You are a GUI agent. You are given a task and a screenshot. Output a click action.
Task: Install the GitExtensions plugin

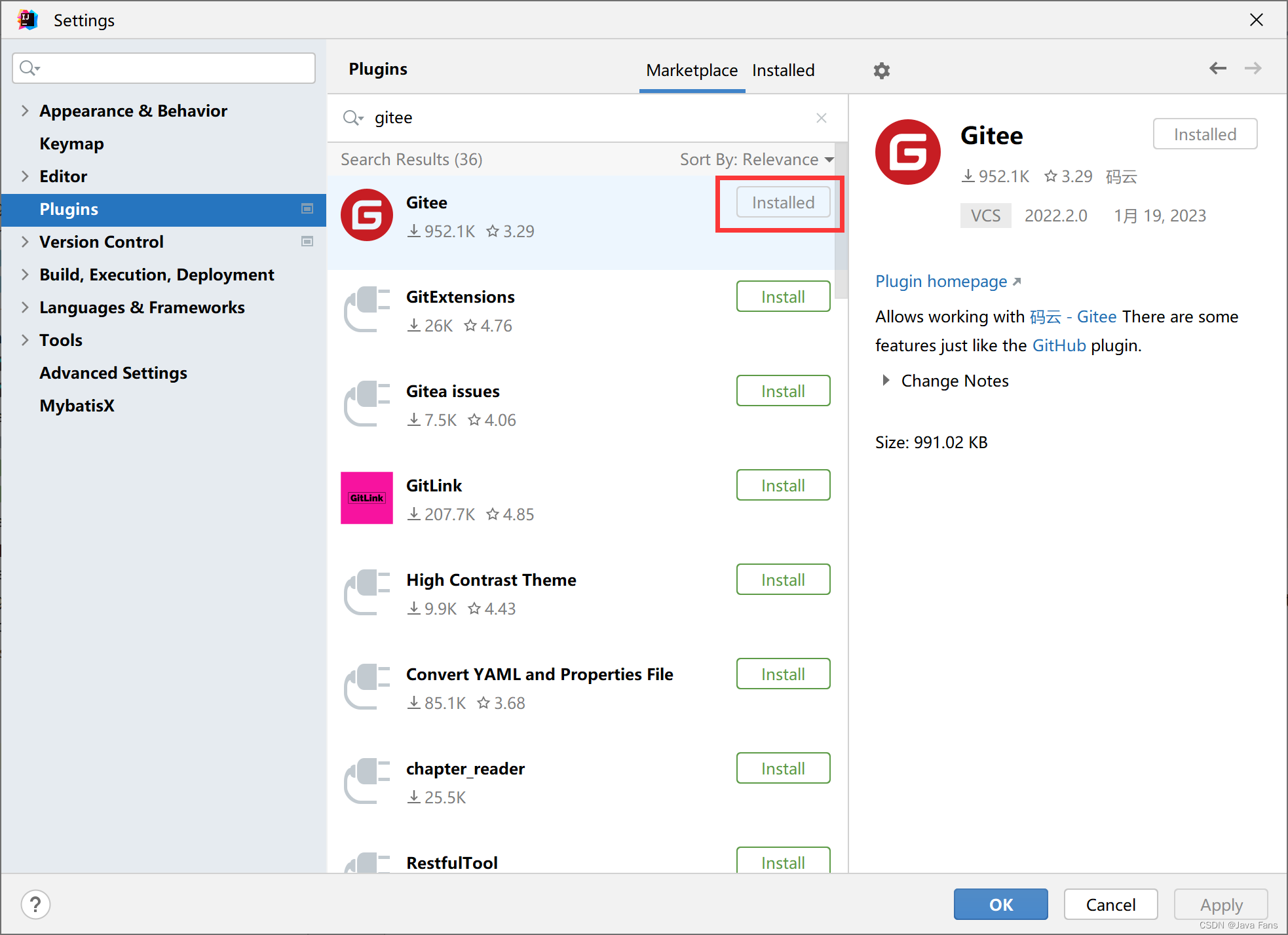[x=783, y=297]
